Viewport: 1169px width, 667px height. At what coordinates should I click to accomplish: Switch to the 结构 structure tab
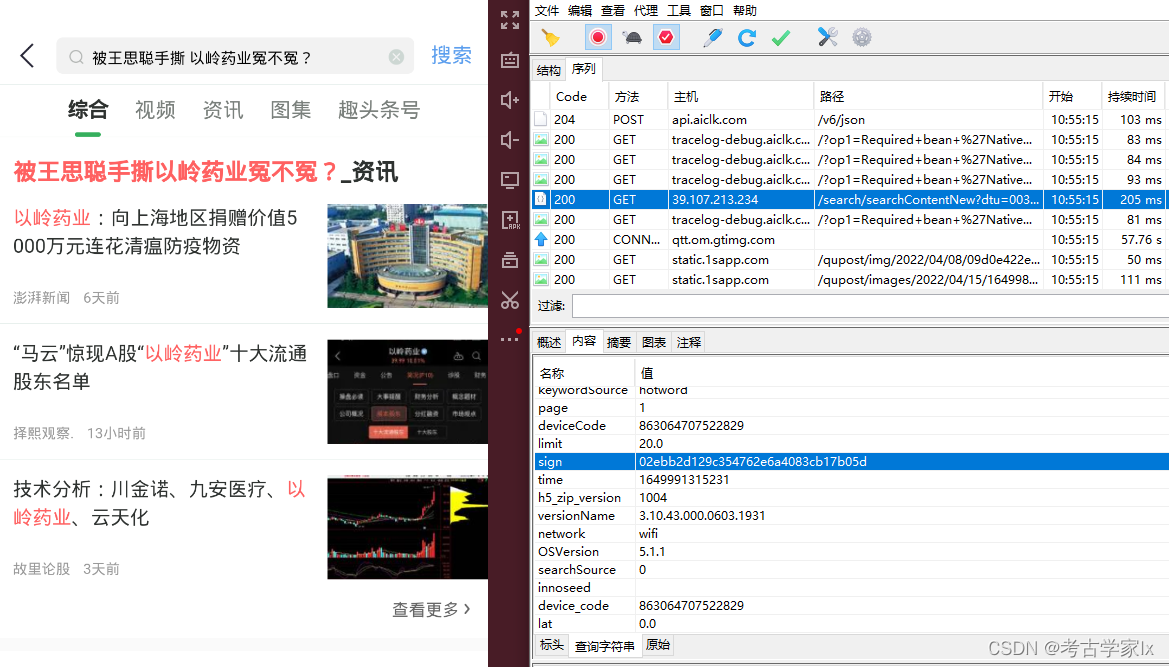(x=547, y=69)
